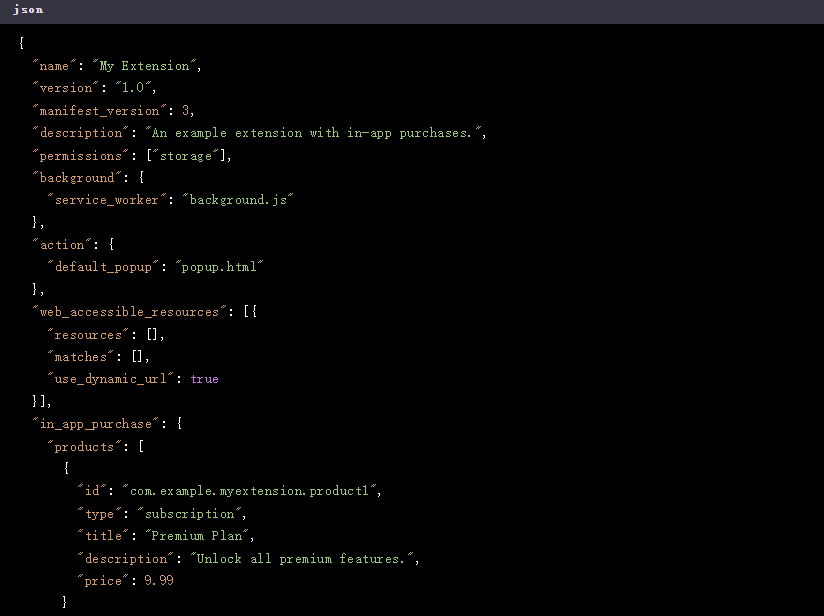Click the purple true value

click(x=204, y=379)
